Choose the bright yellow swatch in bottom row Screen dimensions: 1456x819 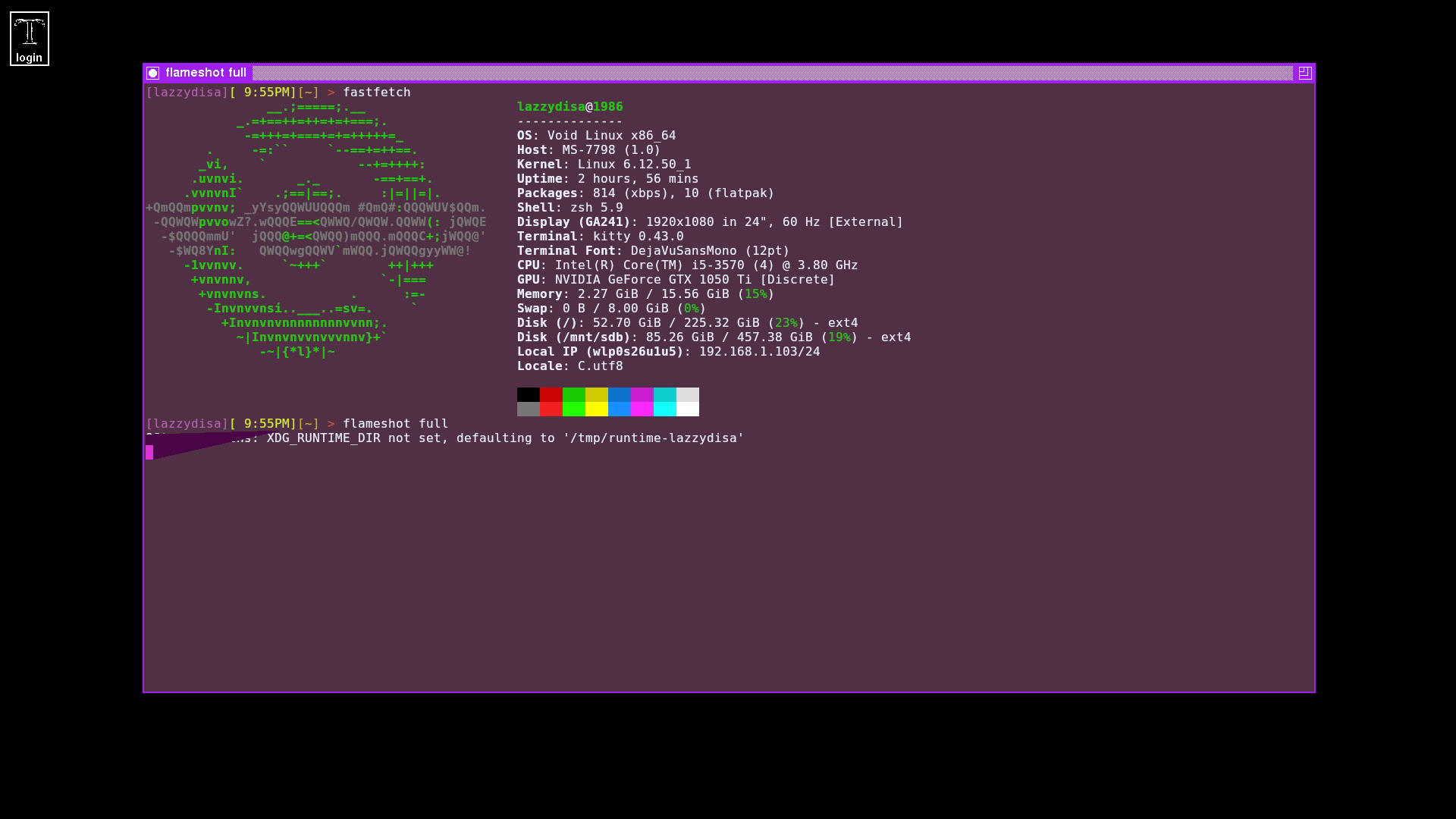(x=597, y=409)
